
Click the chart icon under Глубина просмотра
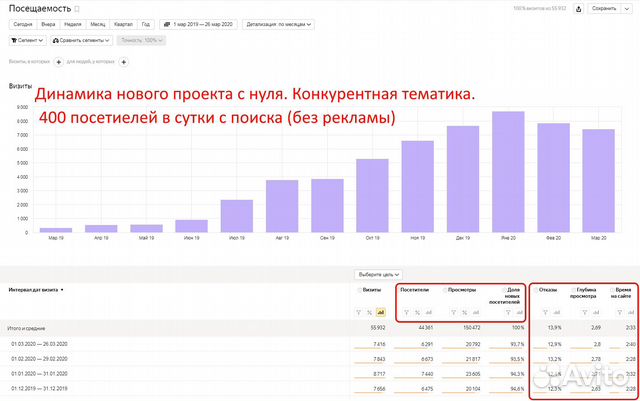point(596,312)
